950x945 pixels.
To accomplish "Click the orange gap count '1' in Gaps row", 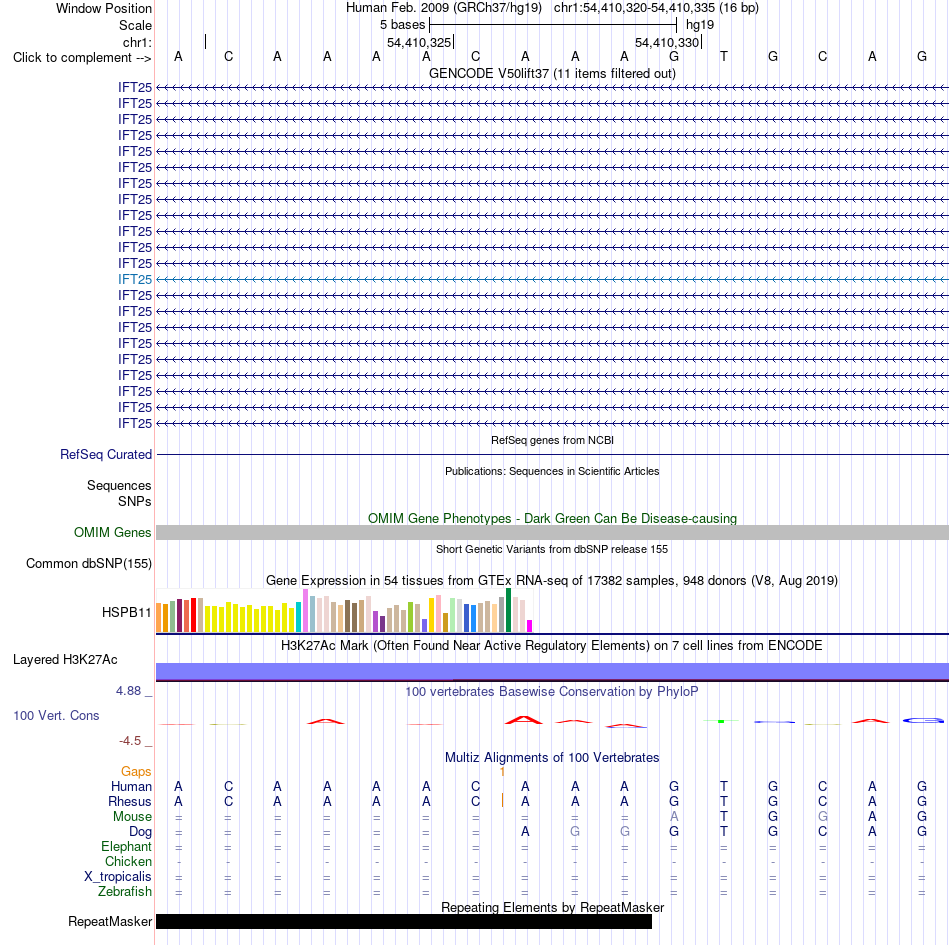I will pos(502,772).
